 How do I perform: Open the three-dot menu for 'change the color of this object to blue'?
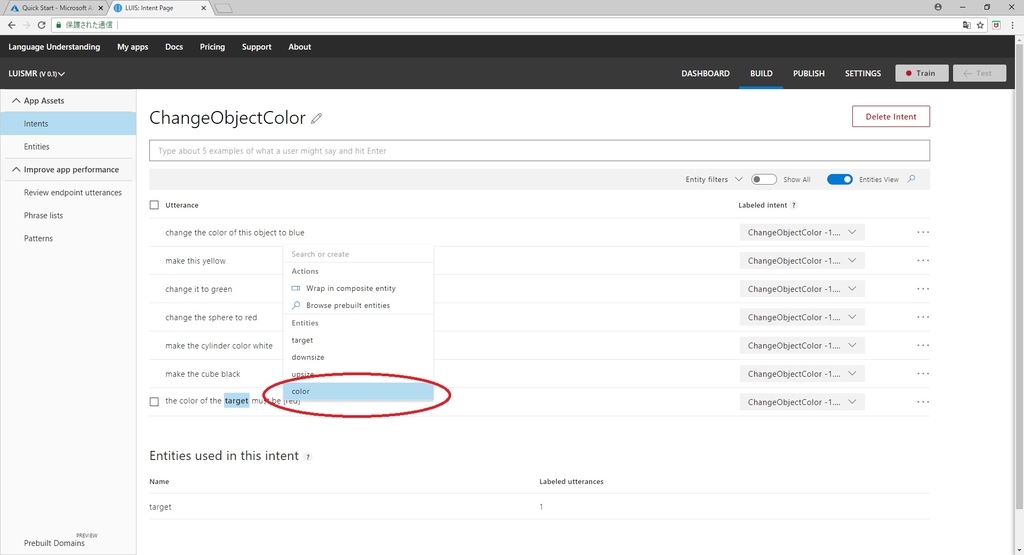pyautogui.click(x=923, y=232)
